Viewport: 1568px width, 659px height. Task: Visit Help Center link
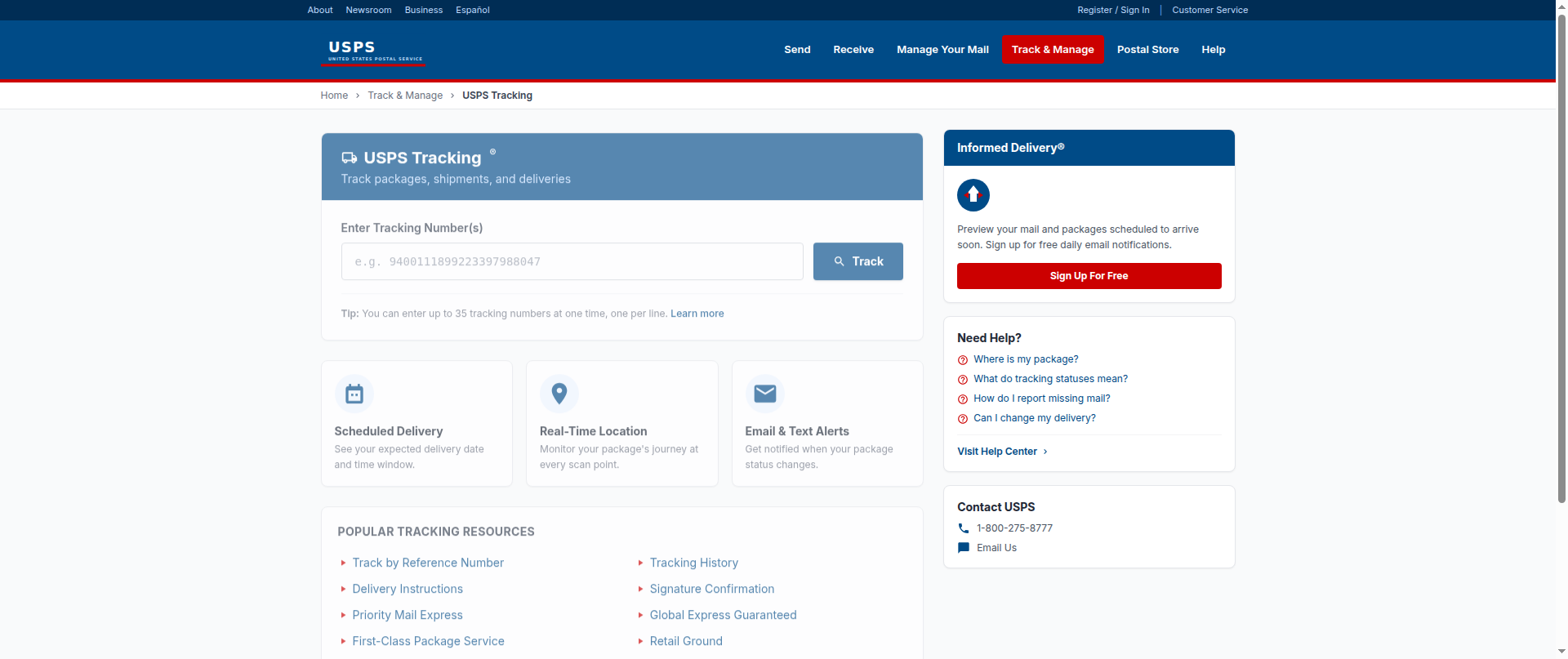1002,452
